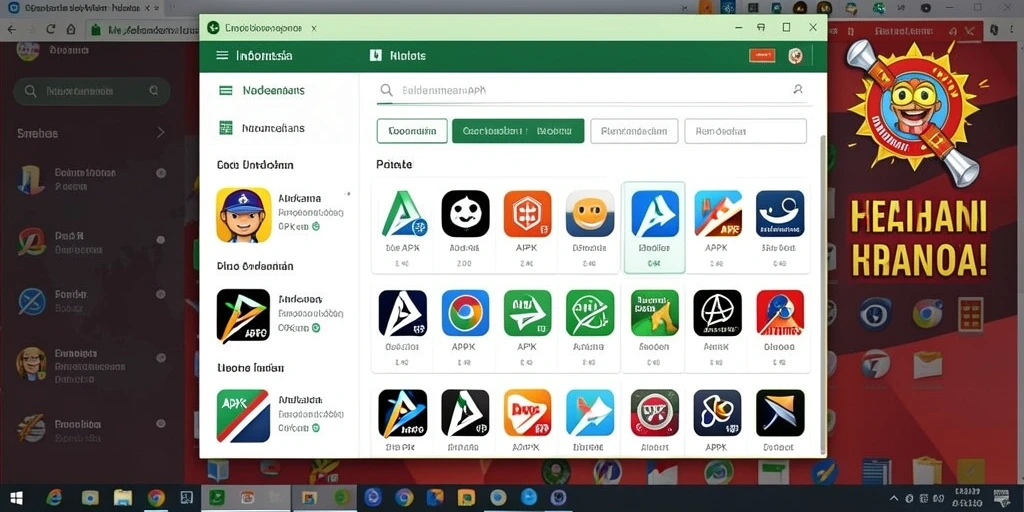Image resolution: width=1024 pixels, height=512 pixels.
Task: Click the pin icon beside the window minimize button
Action: click(761, 27)
